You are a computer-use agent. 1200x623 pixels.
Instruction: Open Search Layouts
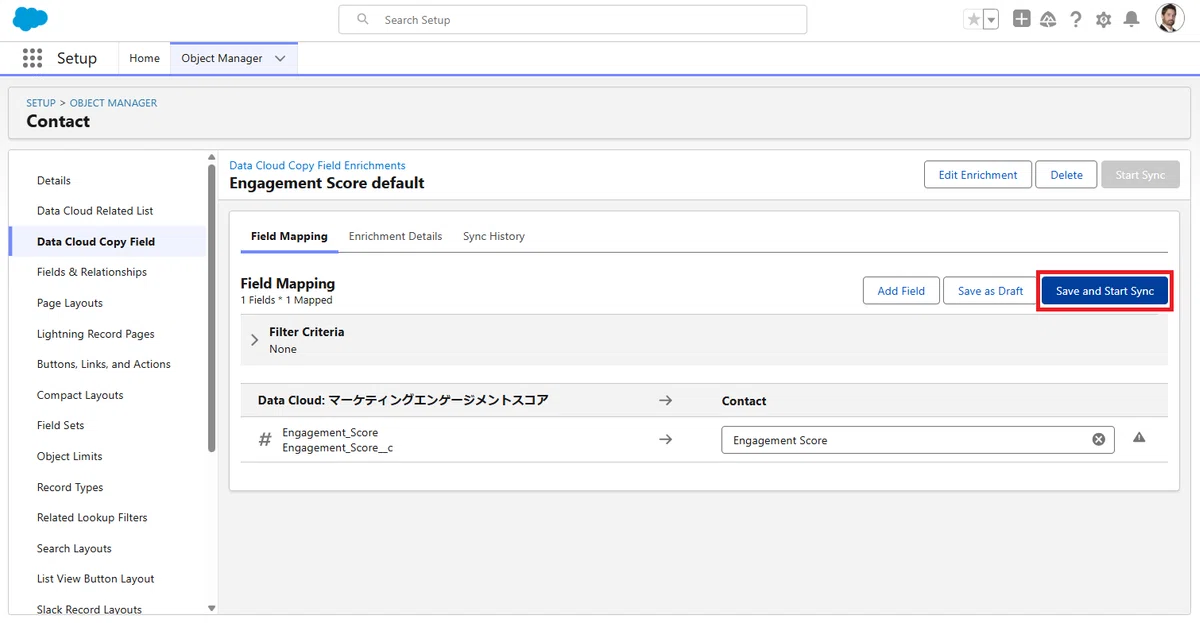point(74,548)
